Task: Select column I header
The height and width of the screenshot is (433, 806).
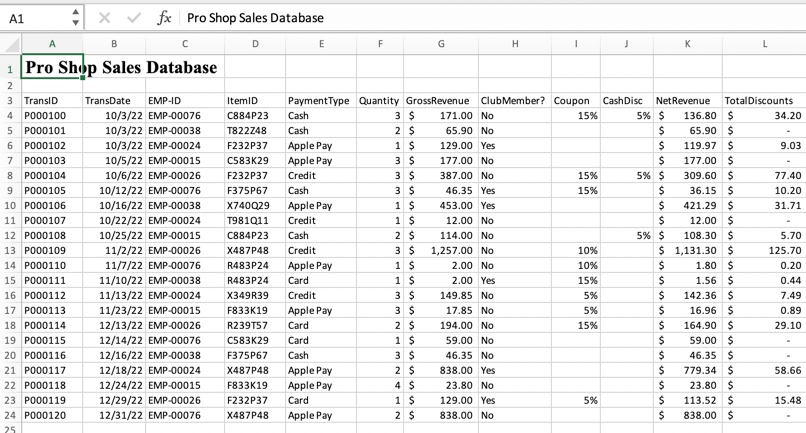Action: 576,44
